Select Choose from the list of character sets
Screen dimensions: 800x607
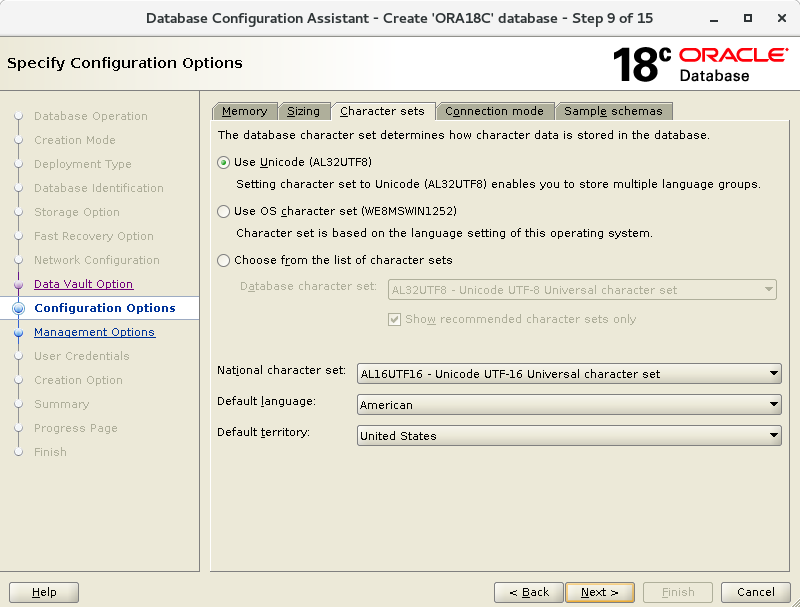(x=223, y=261)
